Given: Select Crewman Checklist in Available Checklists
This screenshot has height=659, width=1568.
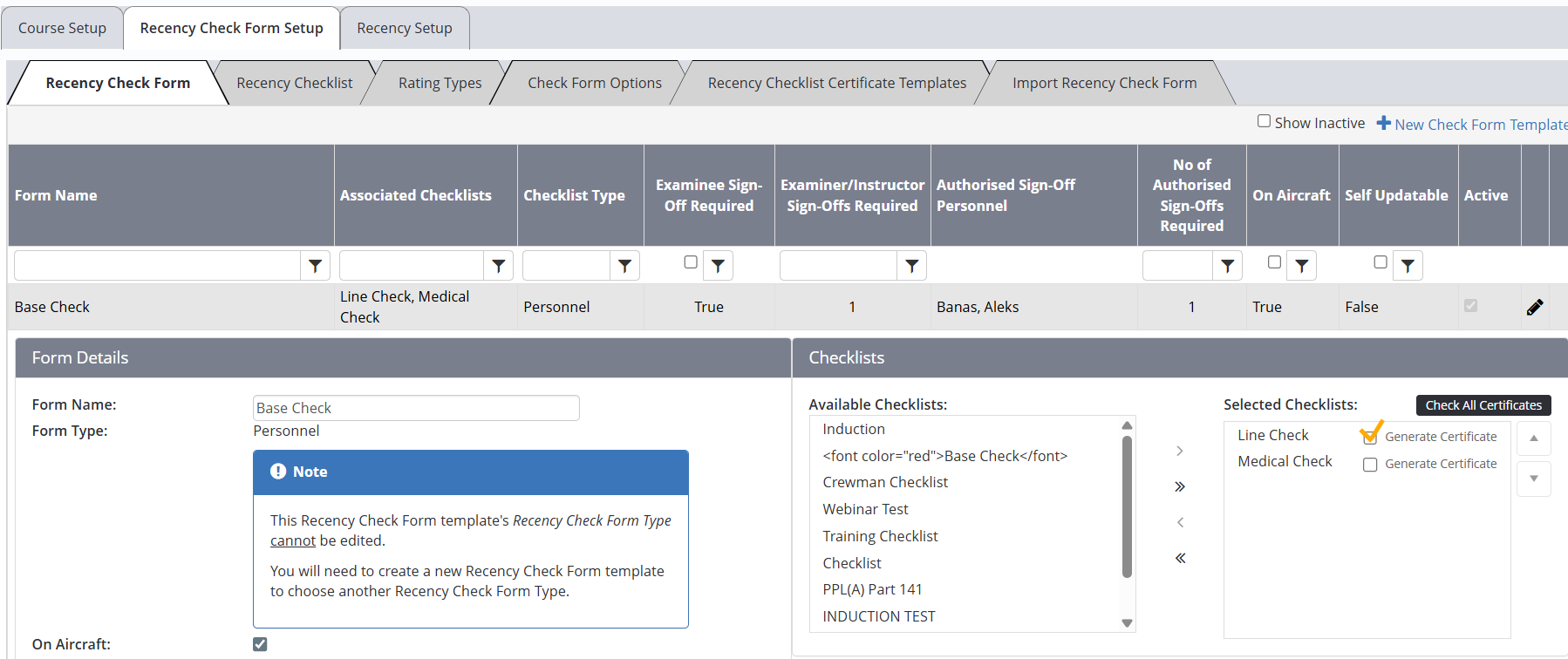Looking at the screenshot, I should tap(884, 482).
